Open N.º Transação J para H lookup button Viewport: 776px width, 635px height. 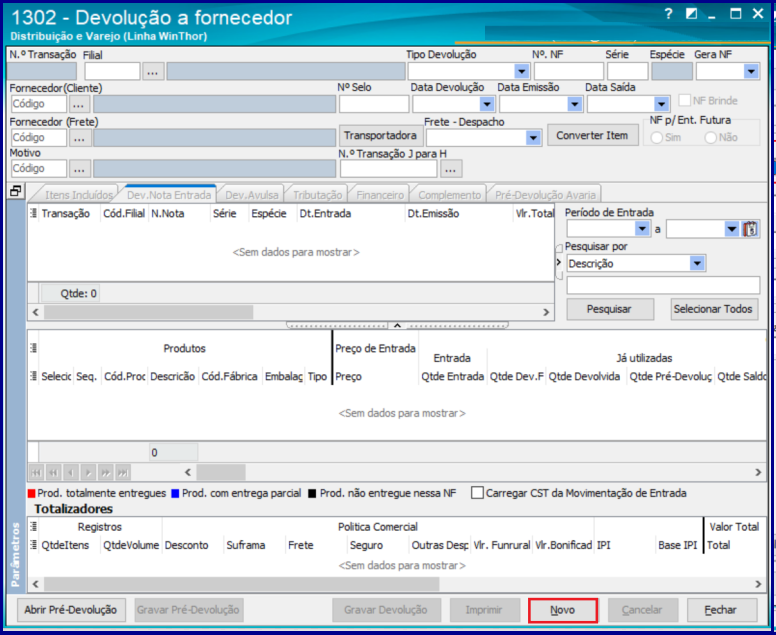pos(450,169)
